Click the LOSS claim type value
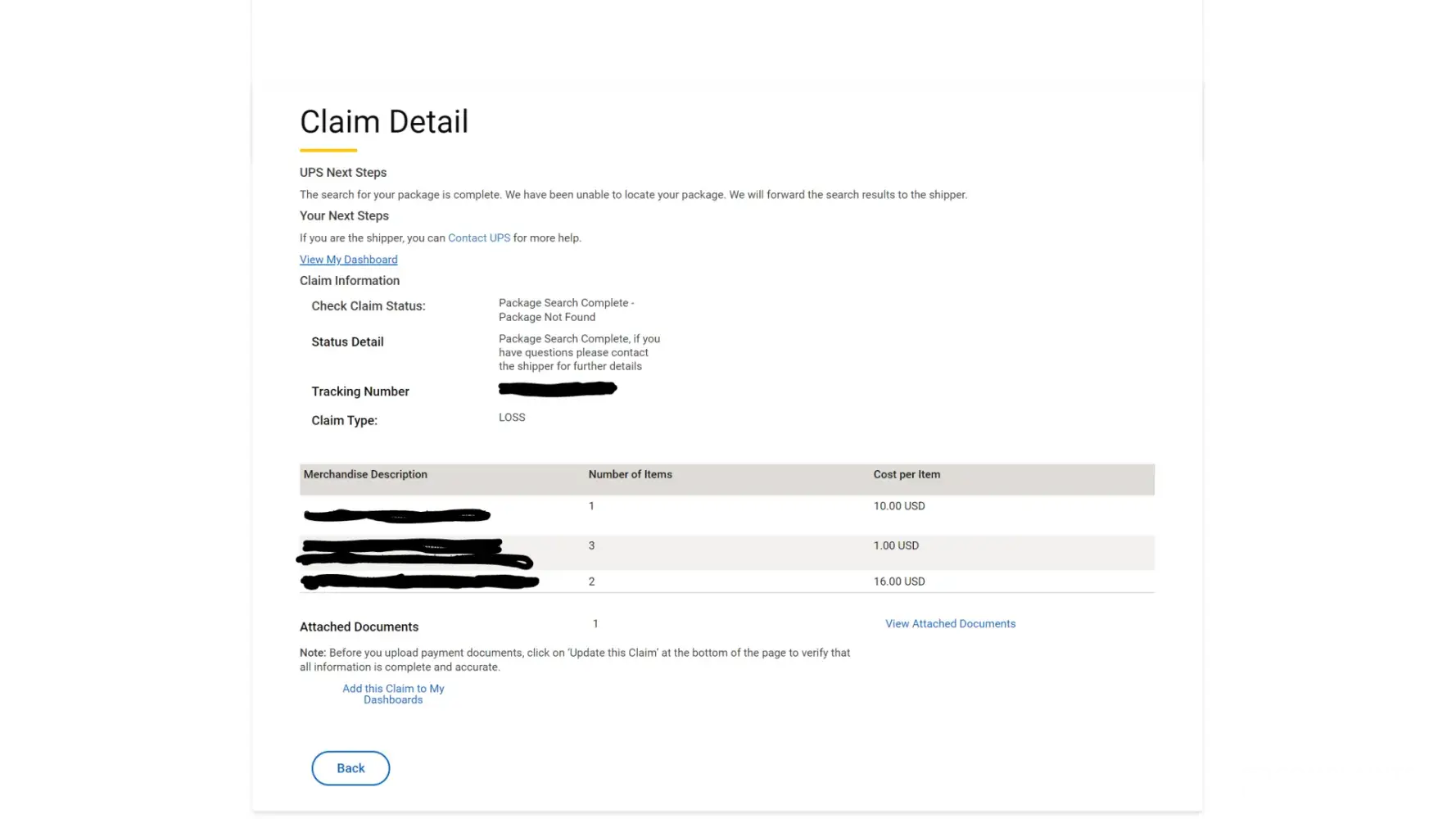 tap(512, 418)
